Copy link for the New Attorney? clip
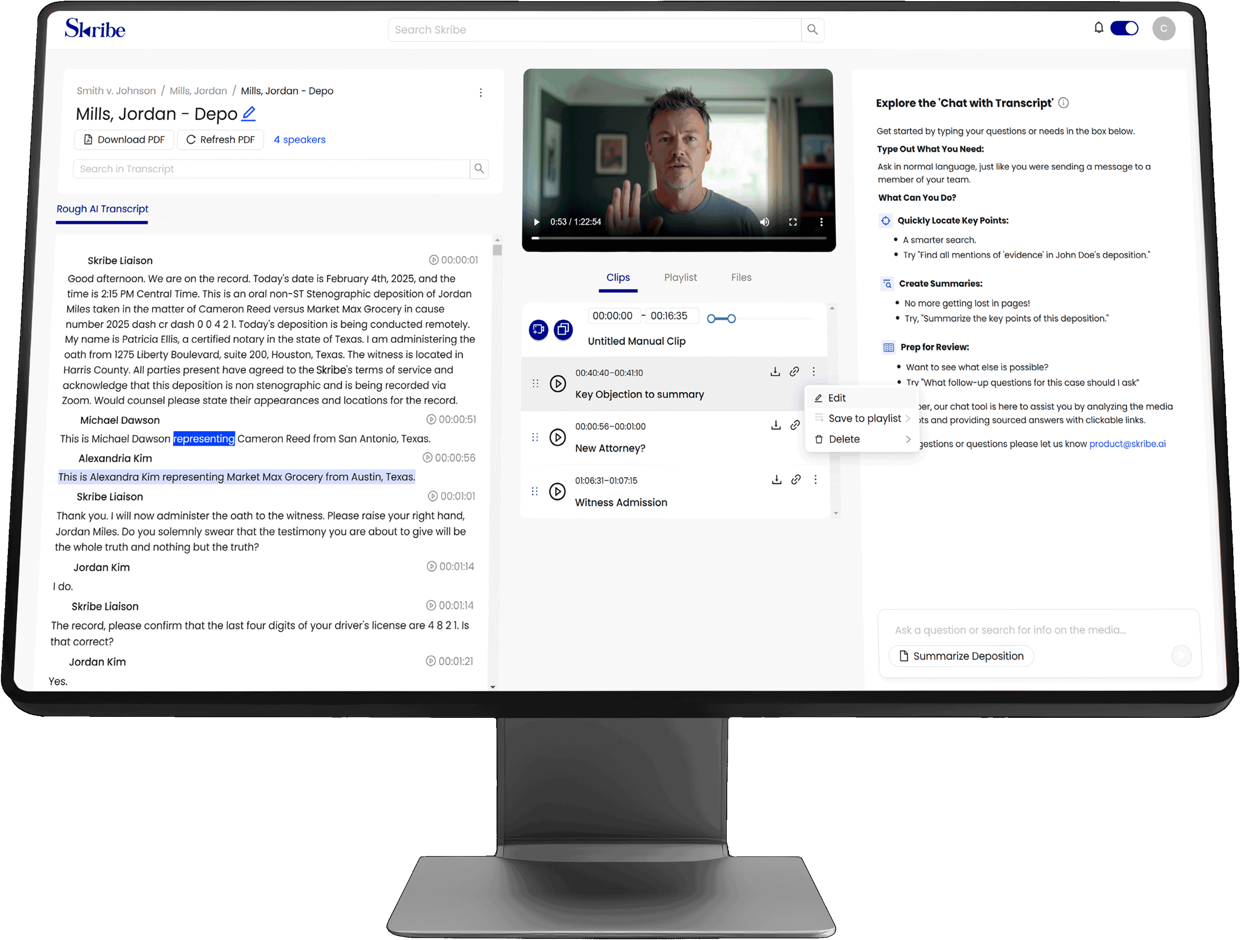 click(x=794, y=424)
